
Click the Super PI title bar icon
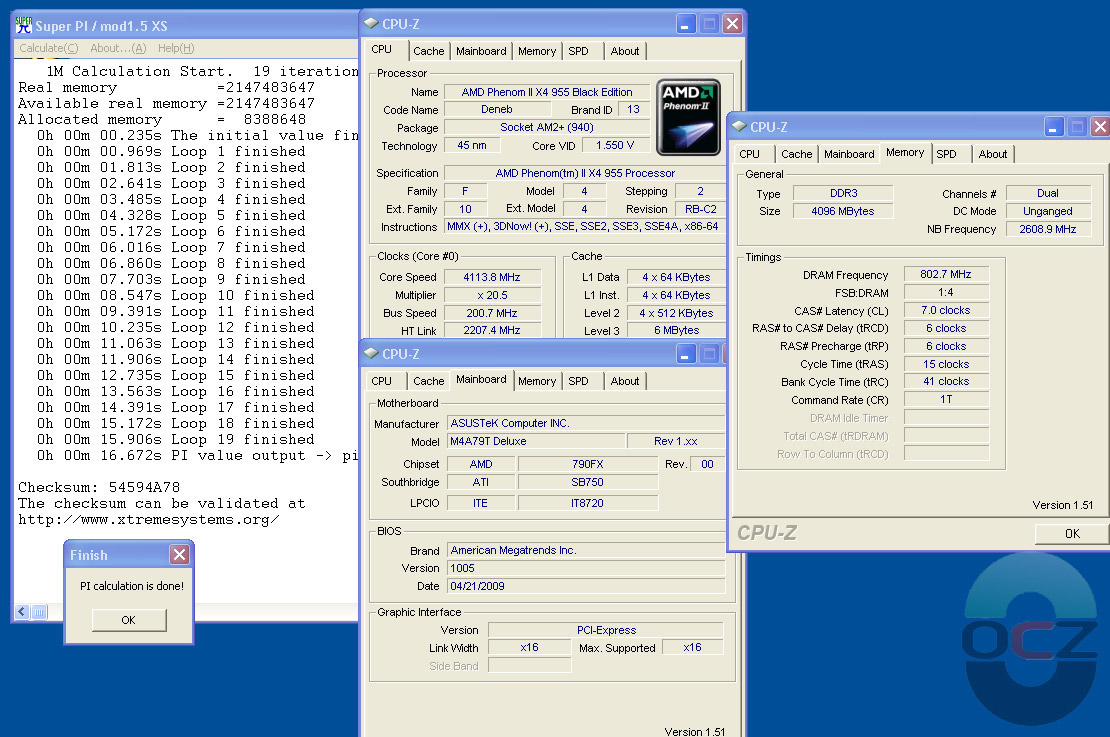(x=24, y=25)
